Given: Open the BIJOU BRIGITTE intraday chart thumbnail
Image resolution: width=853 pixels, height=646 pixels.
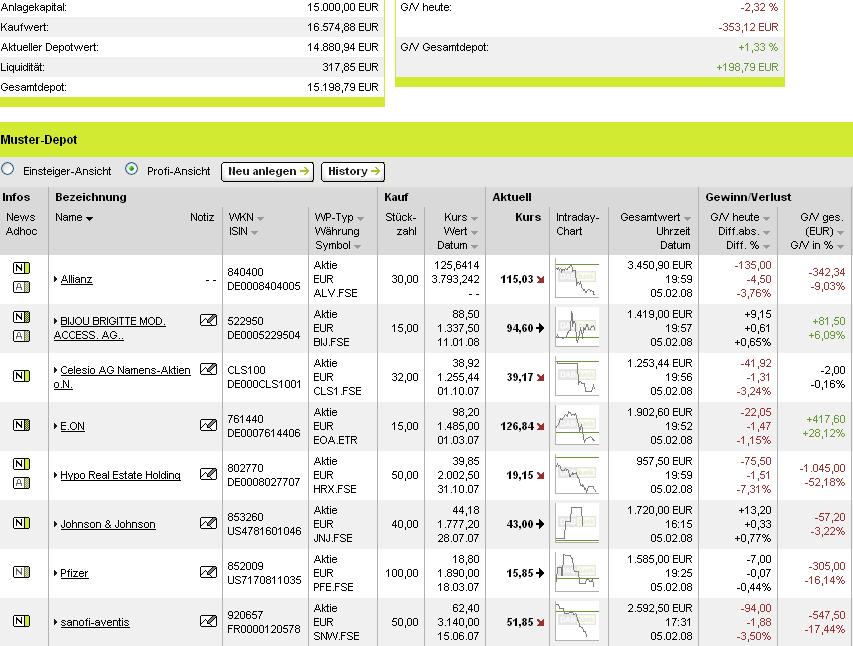Looking at the screenshot, I should point(577,328).
